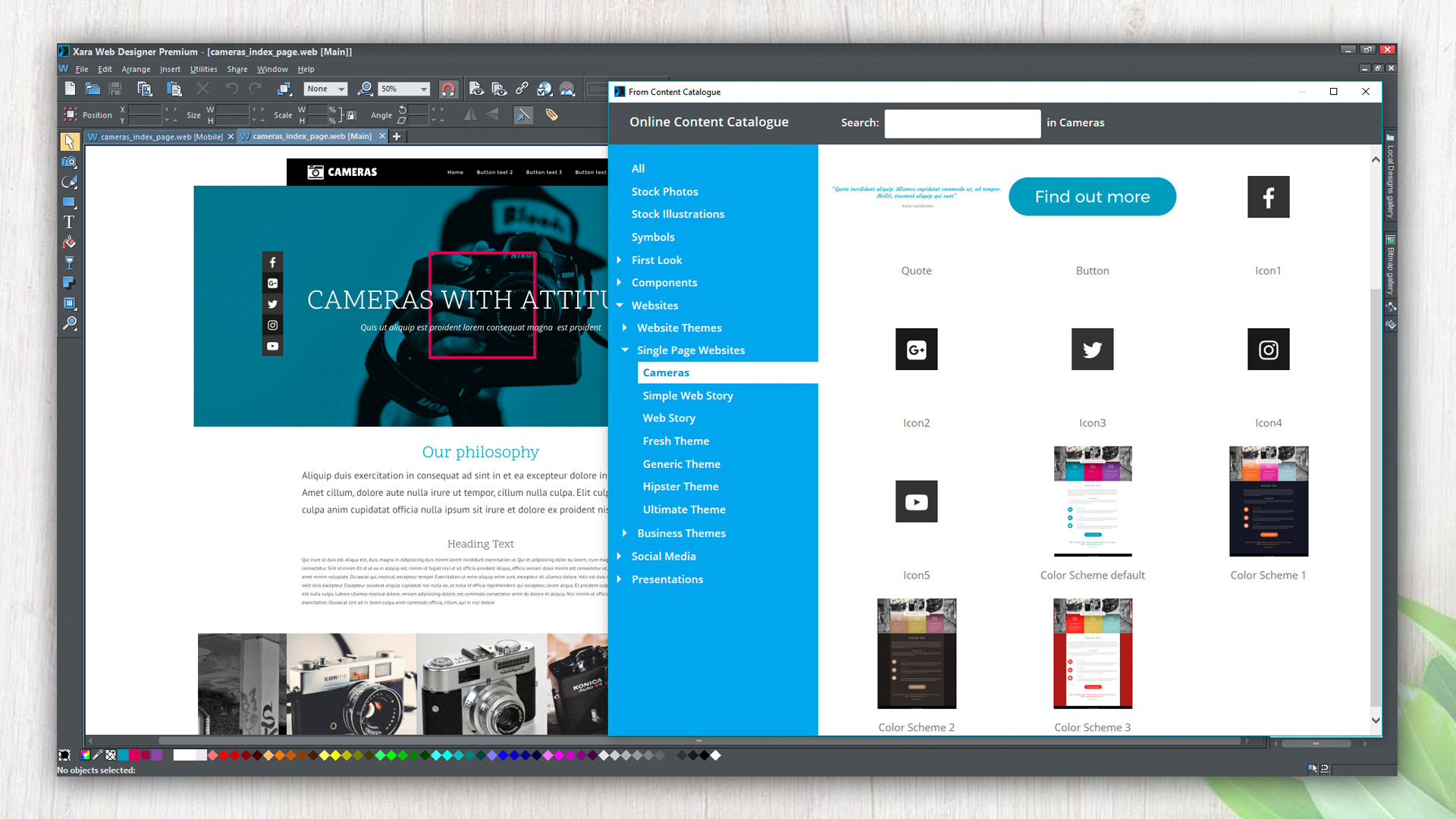Select the Selector tool arrow
Image resolution: width=1456 pixels, height=819 pixels.
coord(69,142)
